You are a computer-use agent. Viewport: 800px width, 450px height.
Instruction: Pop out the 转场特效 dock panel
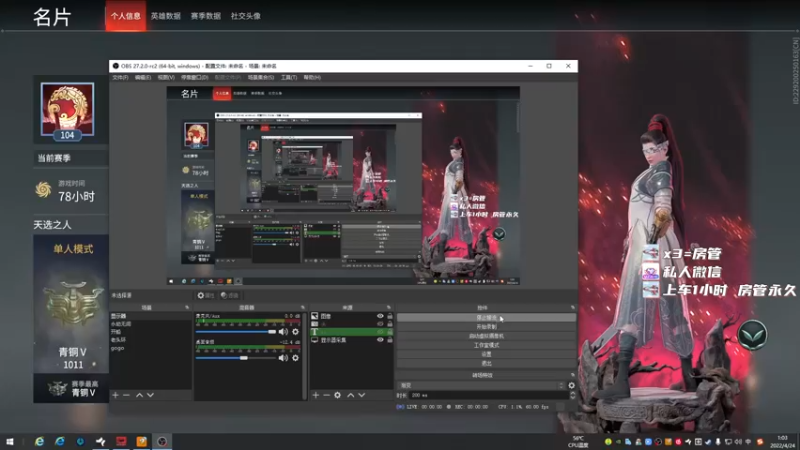572,375
